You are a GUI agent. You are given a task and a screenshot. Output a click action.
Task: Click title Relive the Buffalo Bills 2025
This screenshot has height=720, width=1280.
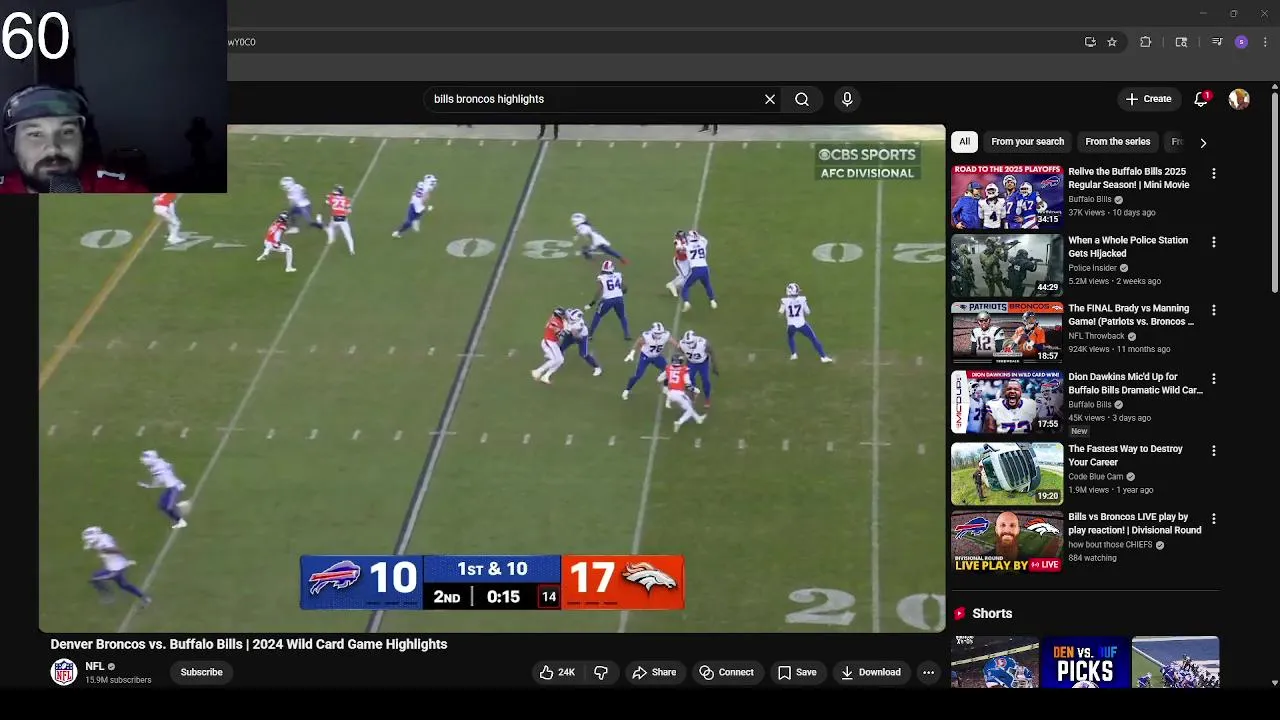(1128, 178)
